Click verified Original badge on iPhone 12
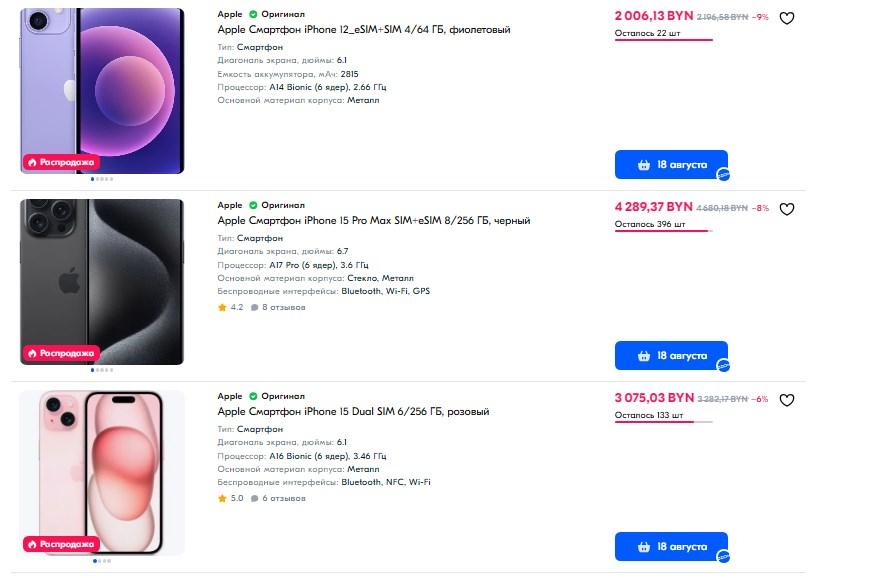Screen dimensions: 885x578 [x=253, y=14]
